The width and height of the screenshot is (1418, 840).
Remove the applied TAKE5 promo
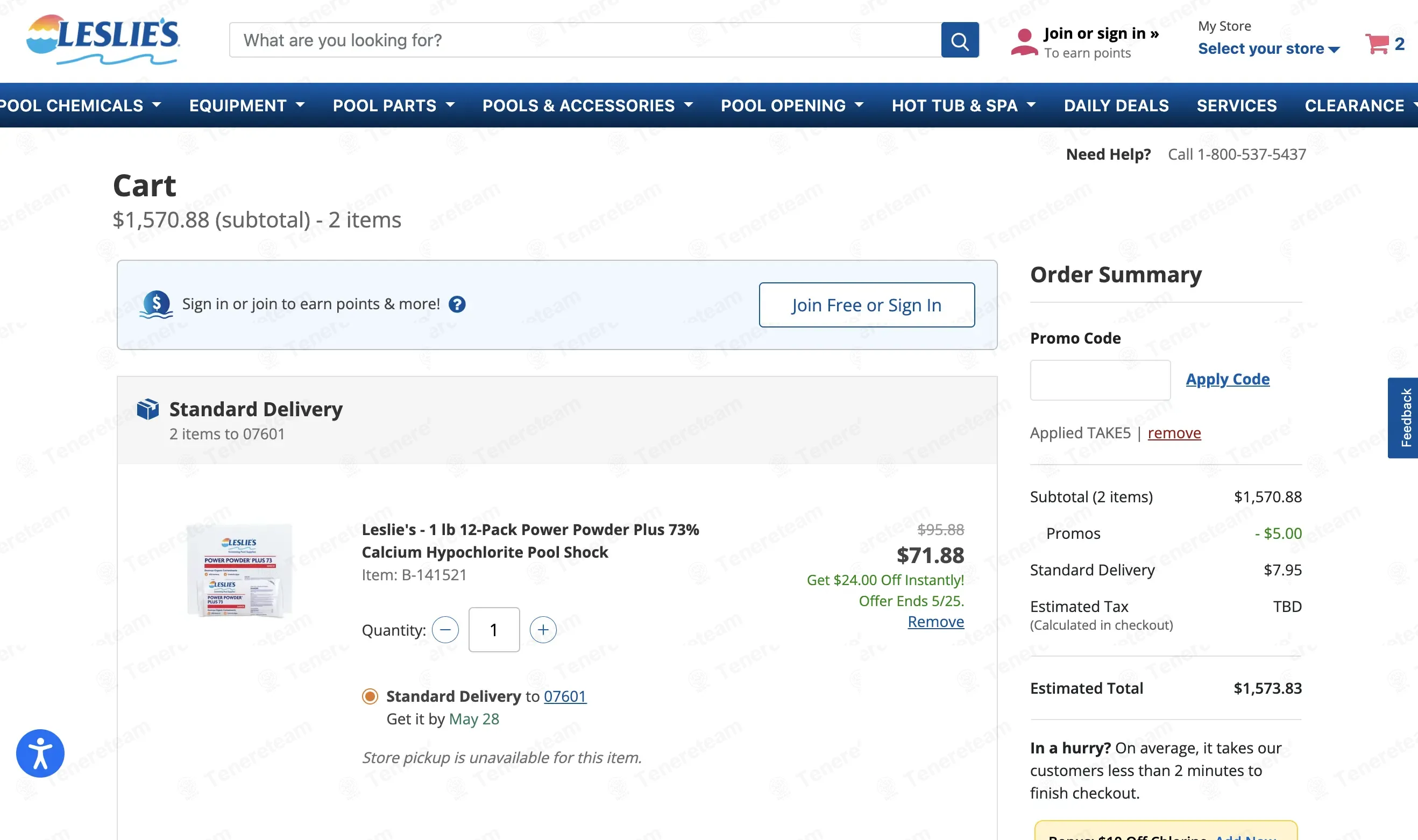tap(1174, 433)
